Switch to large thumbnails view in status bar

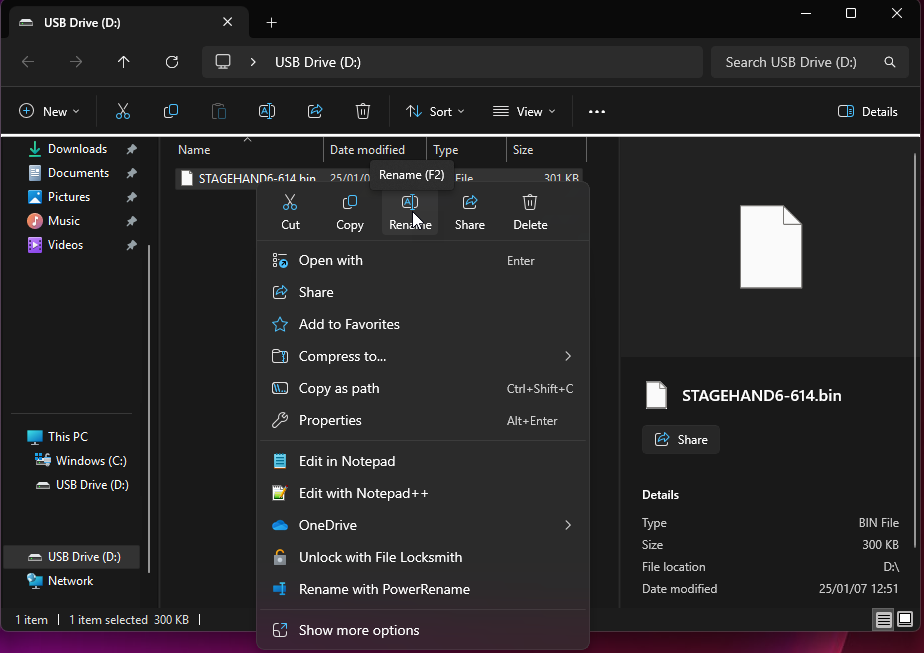[905, 620]
